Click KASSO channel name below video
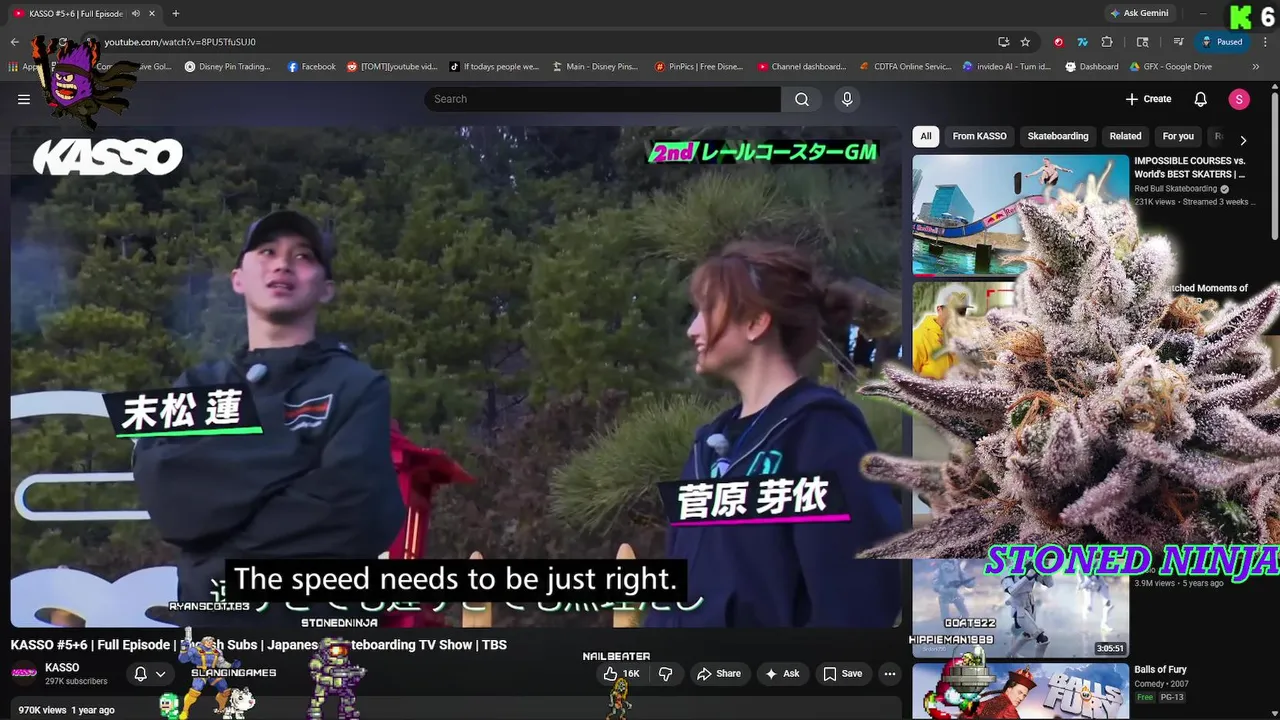Viewport: 1280px width, 720px height. (62, 668)
